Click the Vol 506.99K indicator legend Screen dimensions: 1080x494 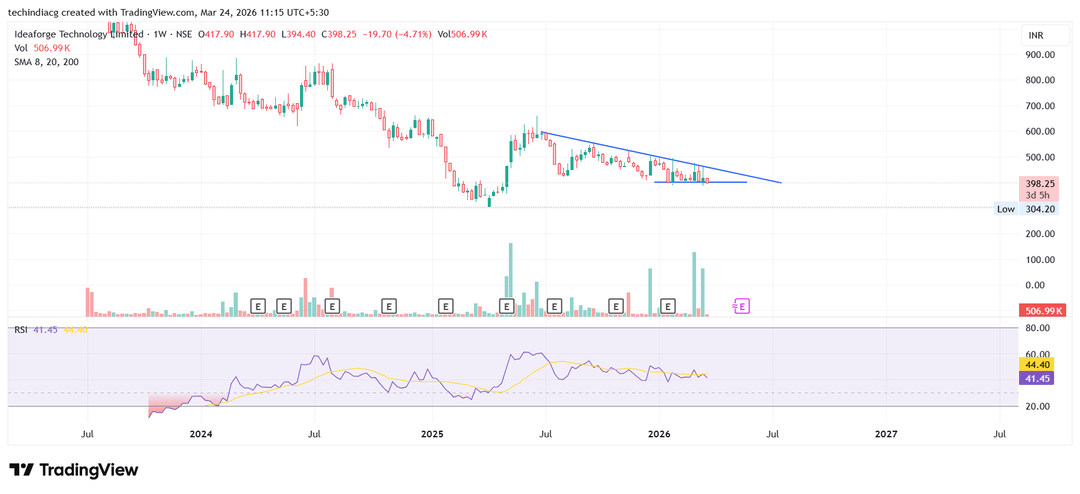click(x=42, y=48)
